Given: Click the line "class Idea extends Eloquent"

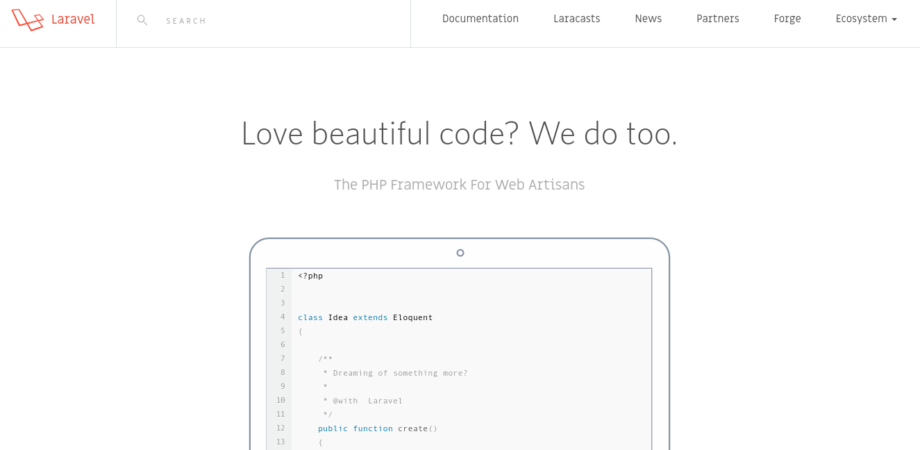Looking at the screenshot, I should coord(365,317).
